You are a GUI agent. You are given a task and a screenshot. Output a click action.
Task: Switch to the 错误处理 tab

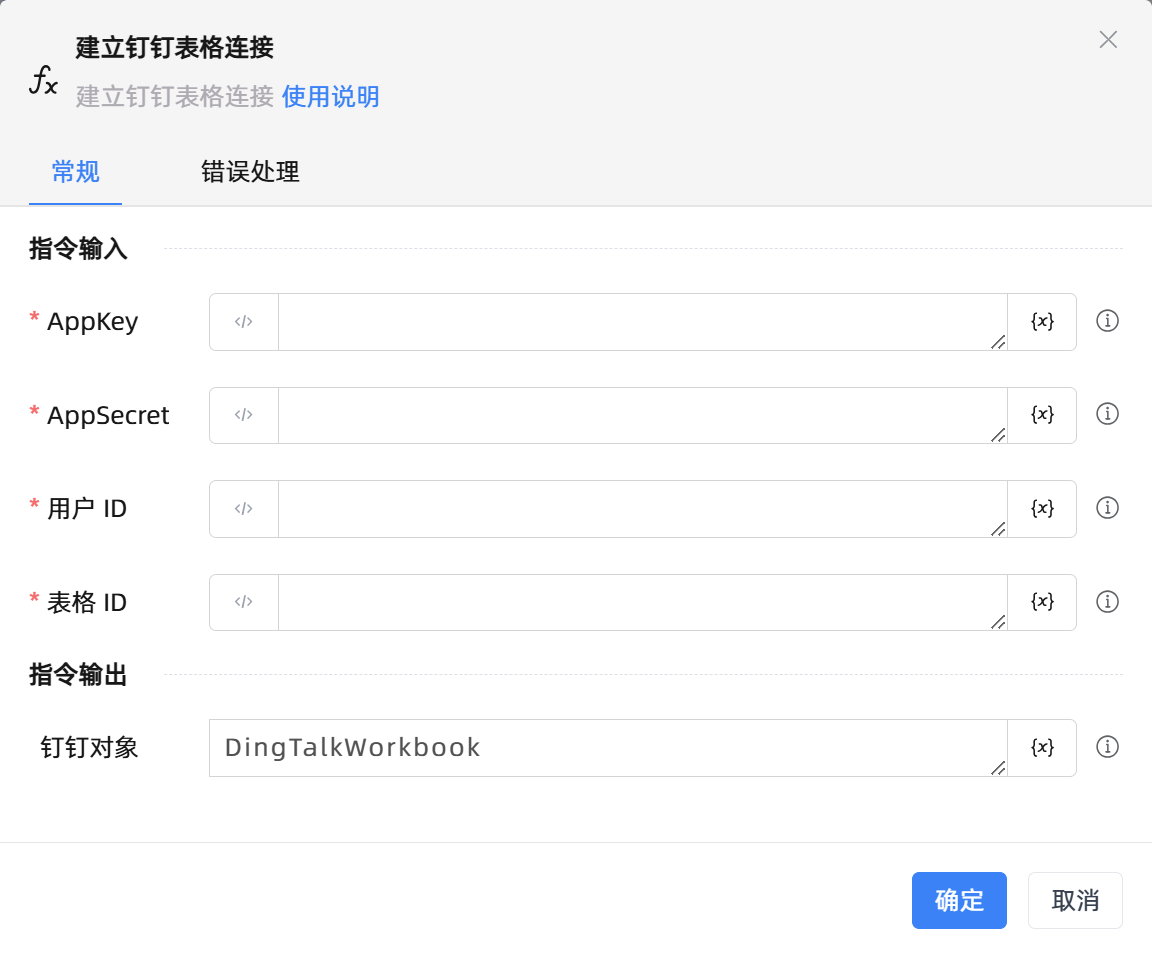[x=250, y=172]
